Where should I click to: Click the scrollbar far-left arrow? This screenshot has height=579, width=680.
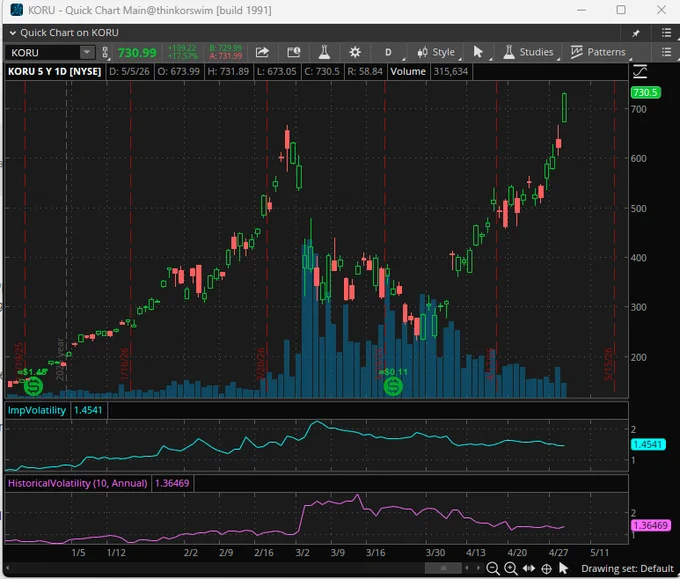coord(7,568)
